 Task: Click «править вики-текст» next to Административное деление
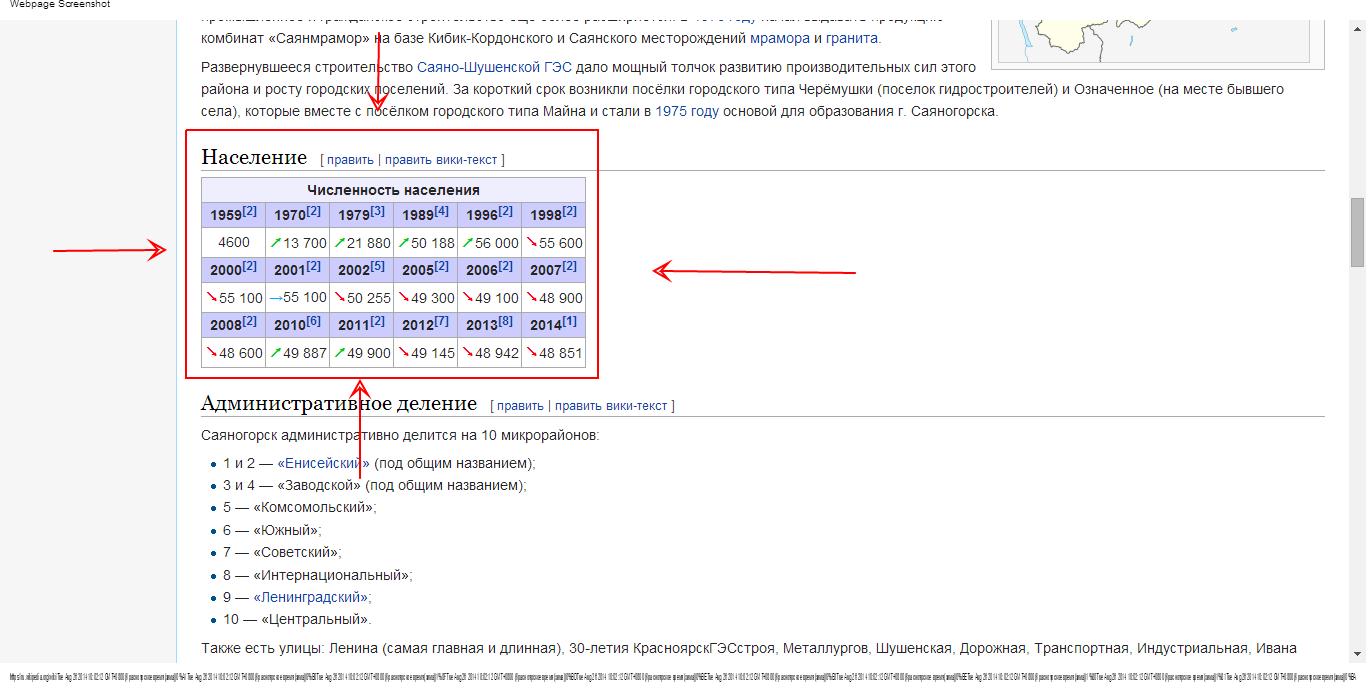[x=612, y=406]
